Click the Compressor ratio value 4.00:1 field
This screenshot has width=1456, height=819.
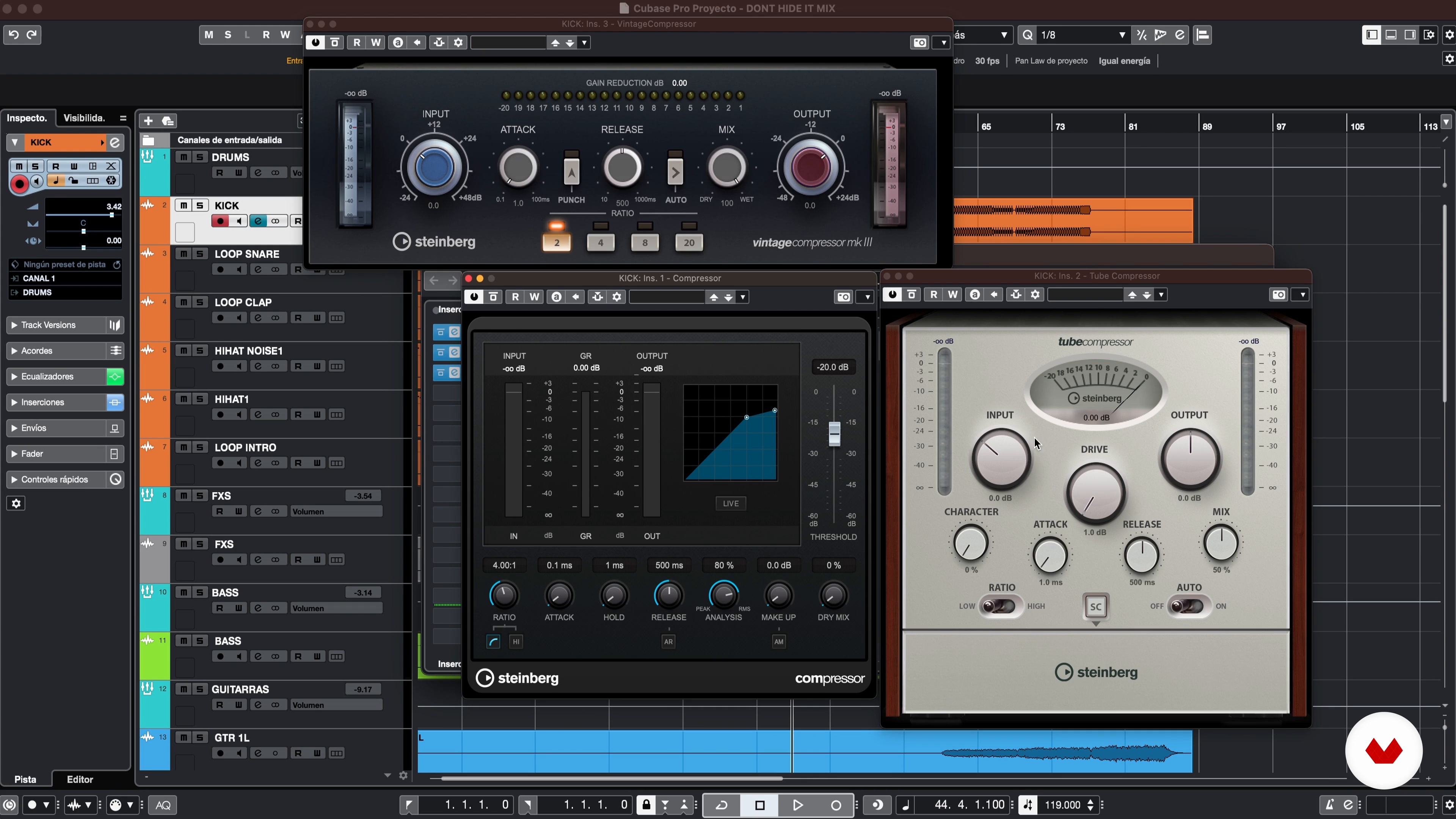(504, 565)
